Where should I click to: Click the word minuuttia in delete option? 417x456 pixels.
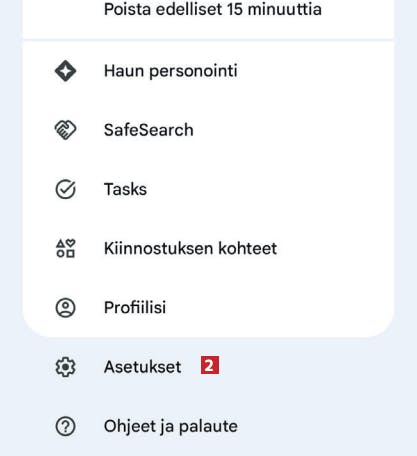285,9
